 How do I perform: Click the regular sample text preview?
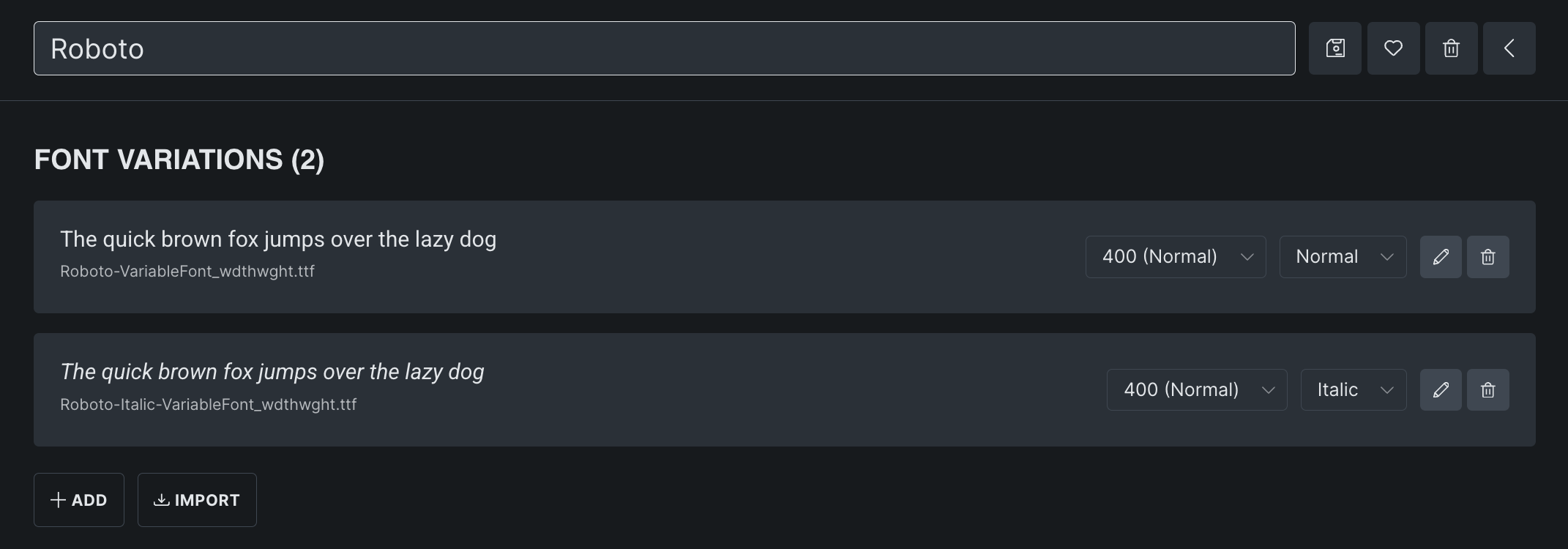pos(278,239)
